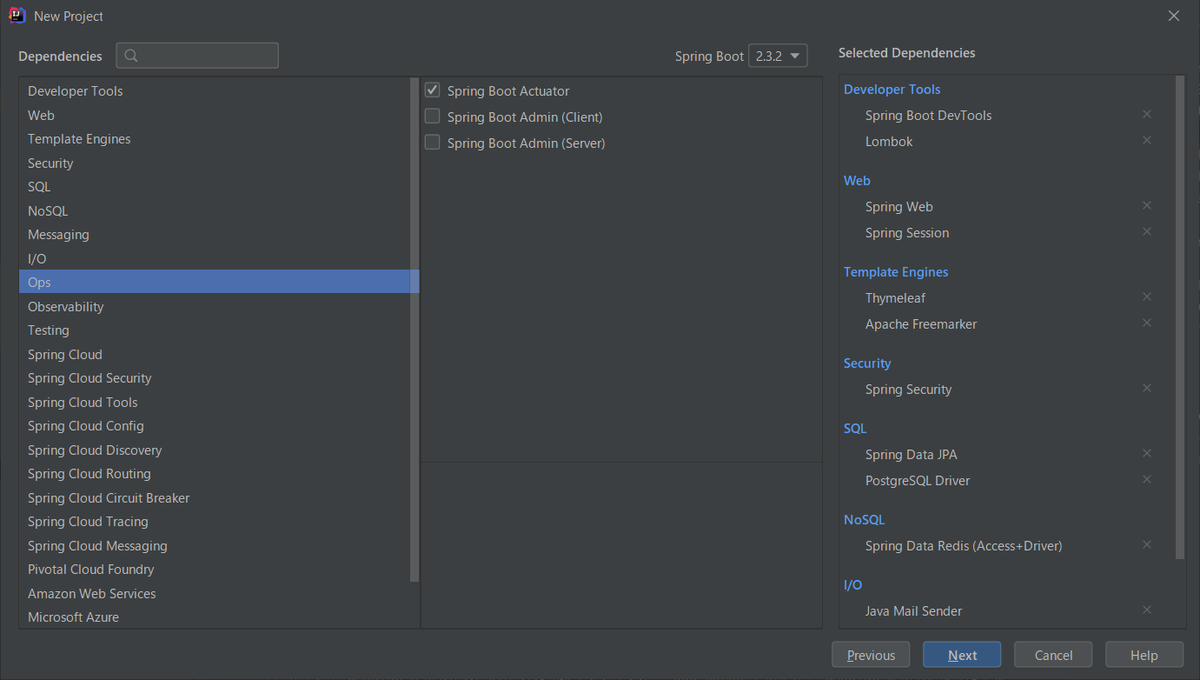Remove Spring Data Redis dependency

(1147, 545)
